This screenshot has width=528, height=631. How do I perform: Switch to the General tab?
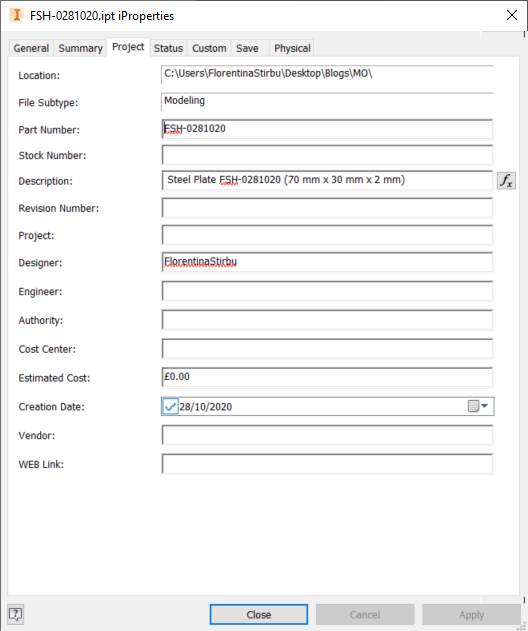tap(31, 48)
